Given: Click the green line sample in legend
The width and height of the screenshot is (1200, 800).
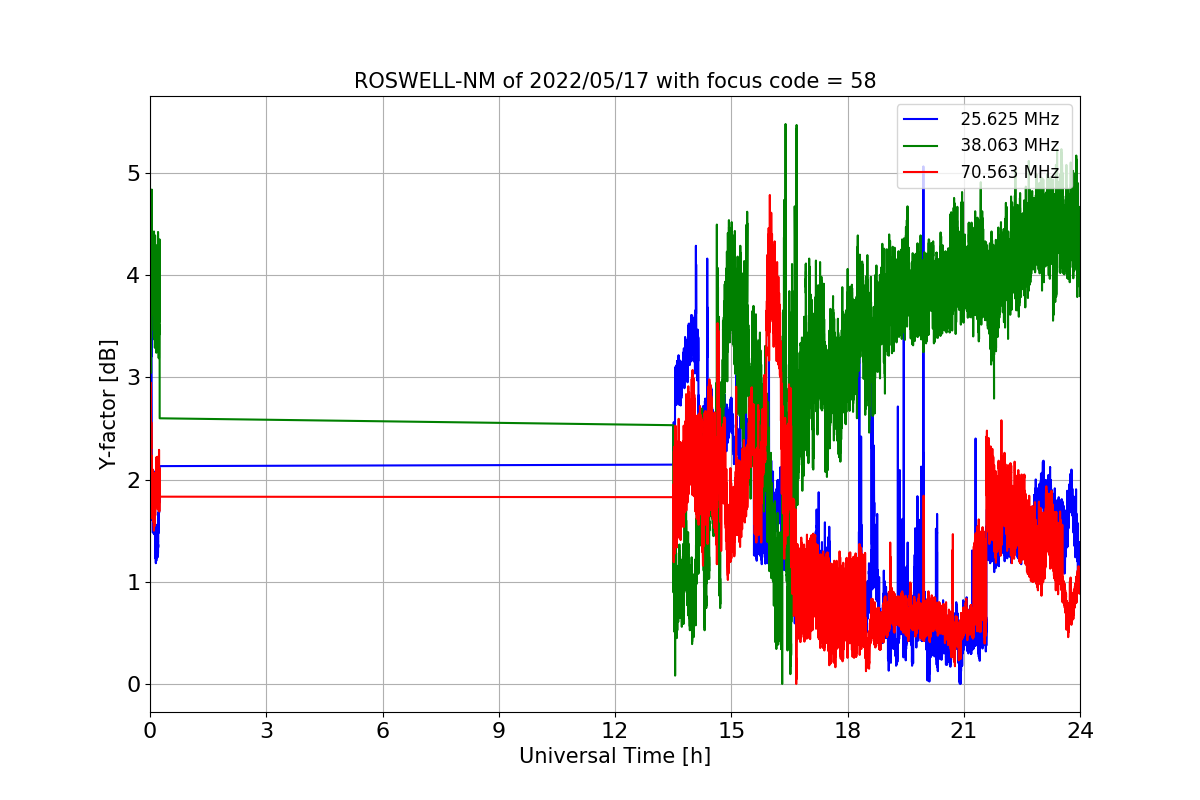Looking at the screenshot, I should click(921, 146).
